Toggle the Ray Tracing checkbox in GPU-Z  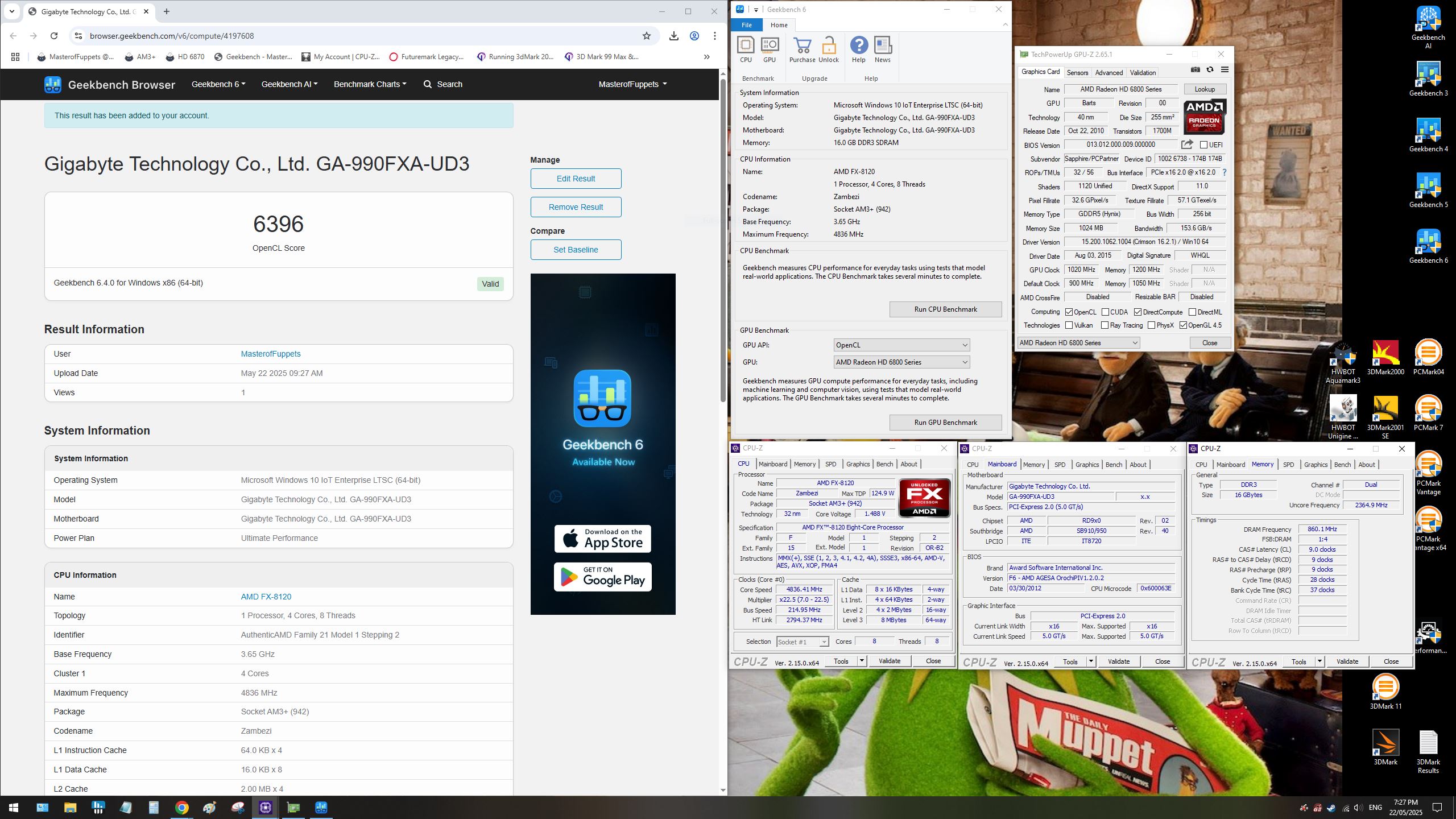click(x=1105, y=325)
